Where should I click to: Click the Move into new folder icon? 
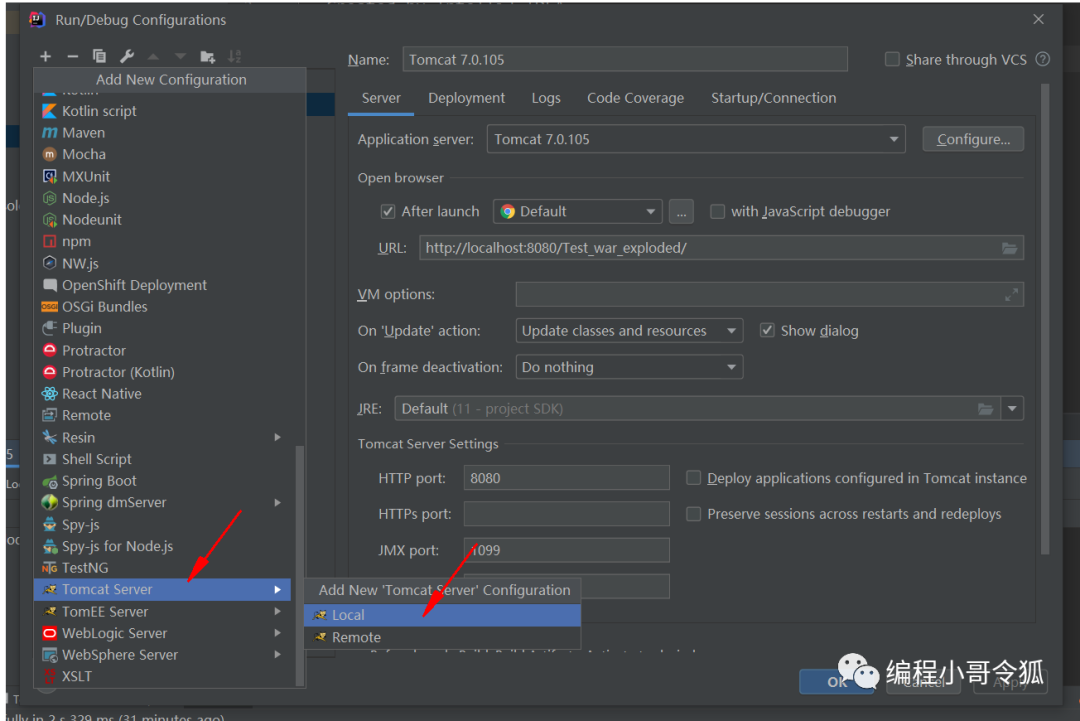coord(207,56)
